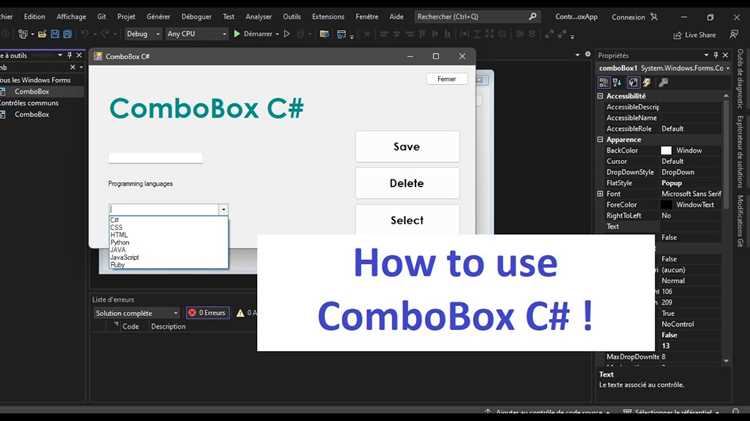The image size is (750, 421).
Task: Toggle the warnings filter in the error list
Action: (x=245, y=313)
